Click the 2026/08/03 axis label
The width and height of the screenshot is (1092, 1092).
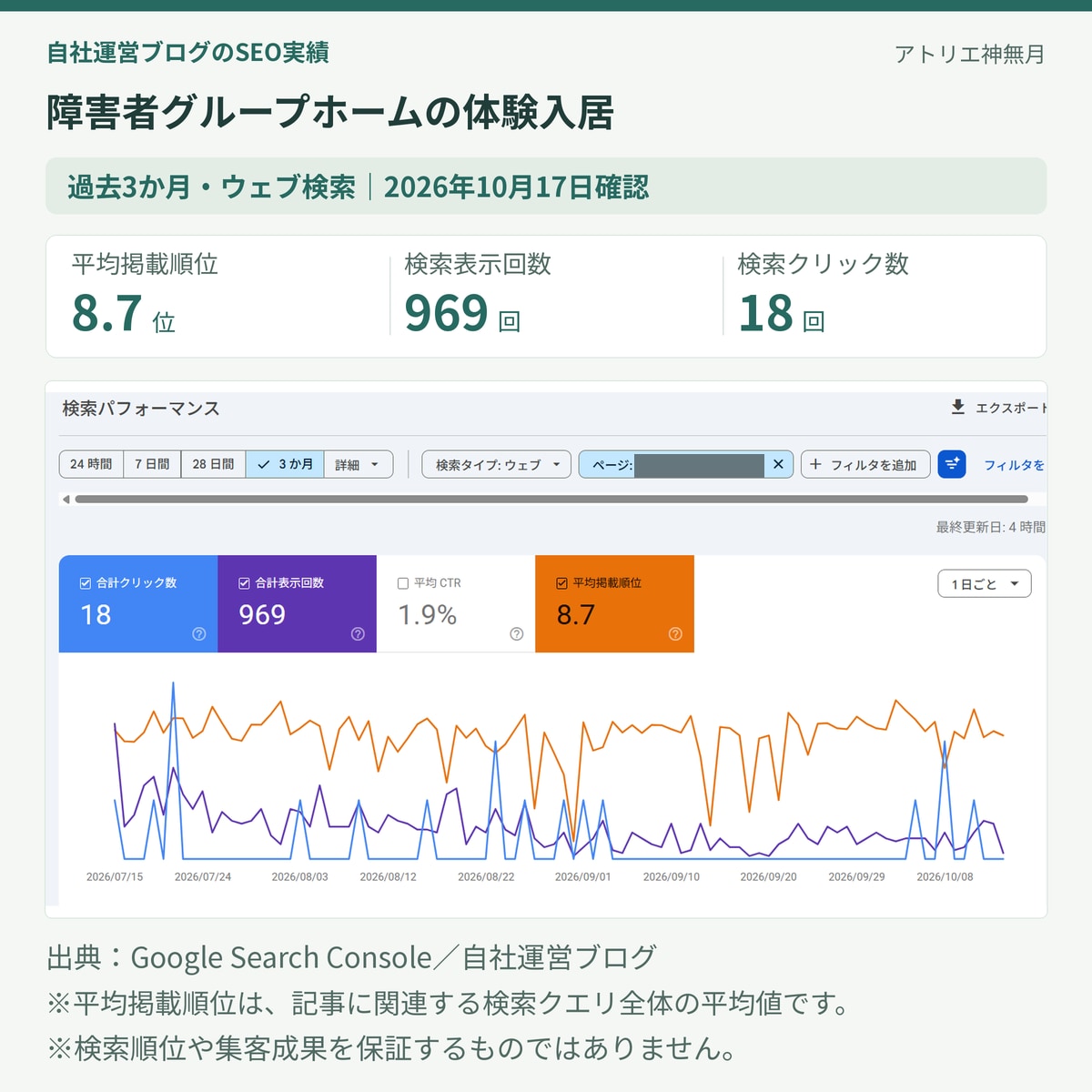pyautogui.click(x=299, y=877)
